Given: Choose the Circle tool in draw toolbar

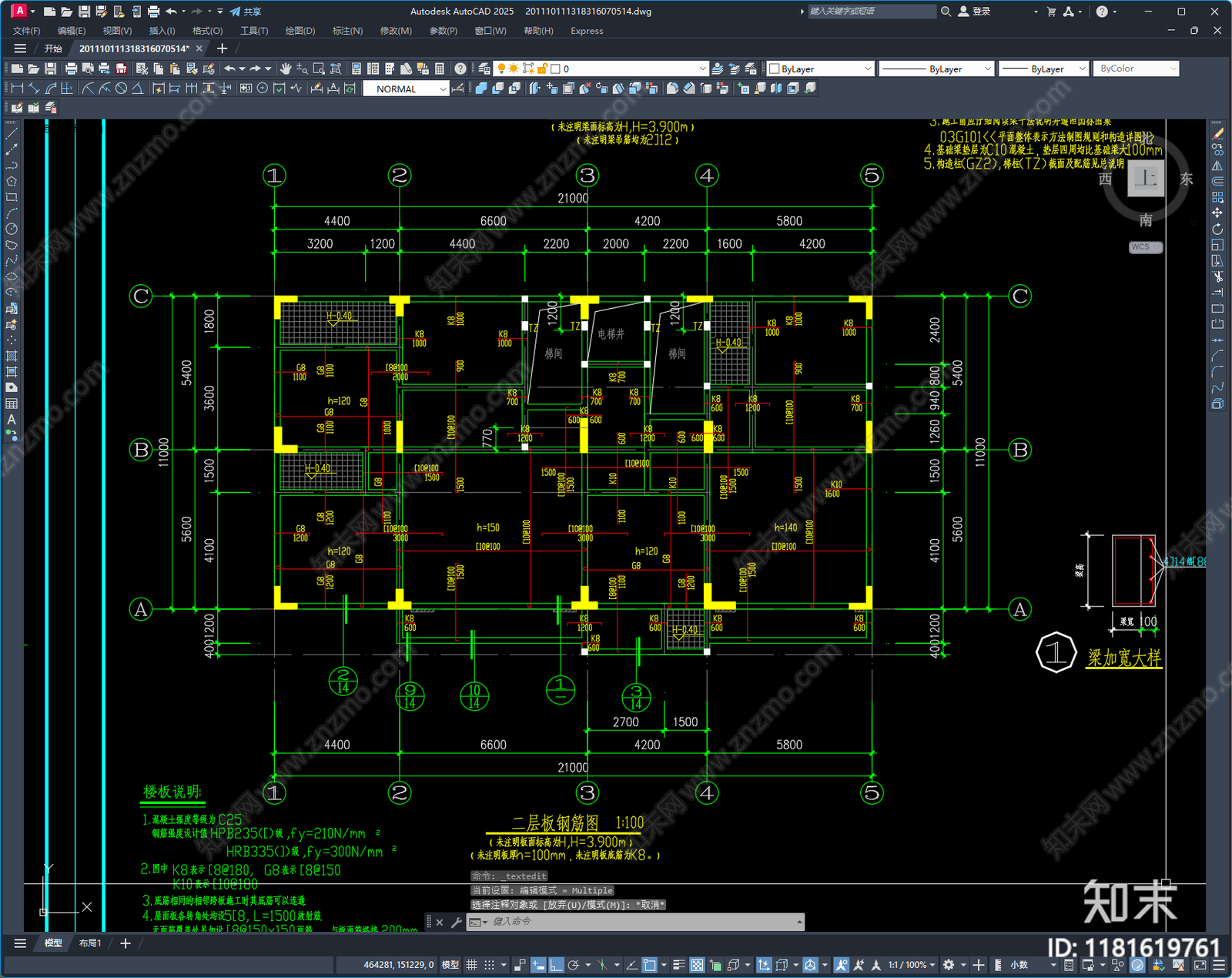Looking at the screenshot, I should tap(12, 229).
